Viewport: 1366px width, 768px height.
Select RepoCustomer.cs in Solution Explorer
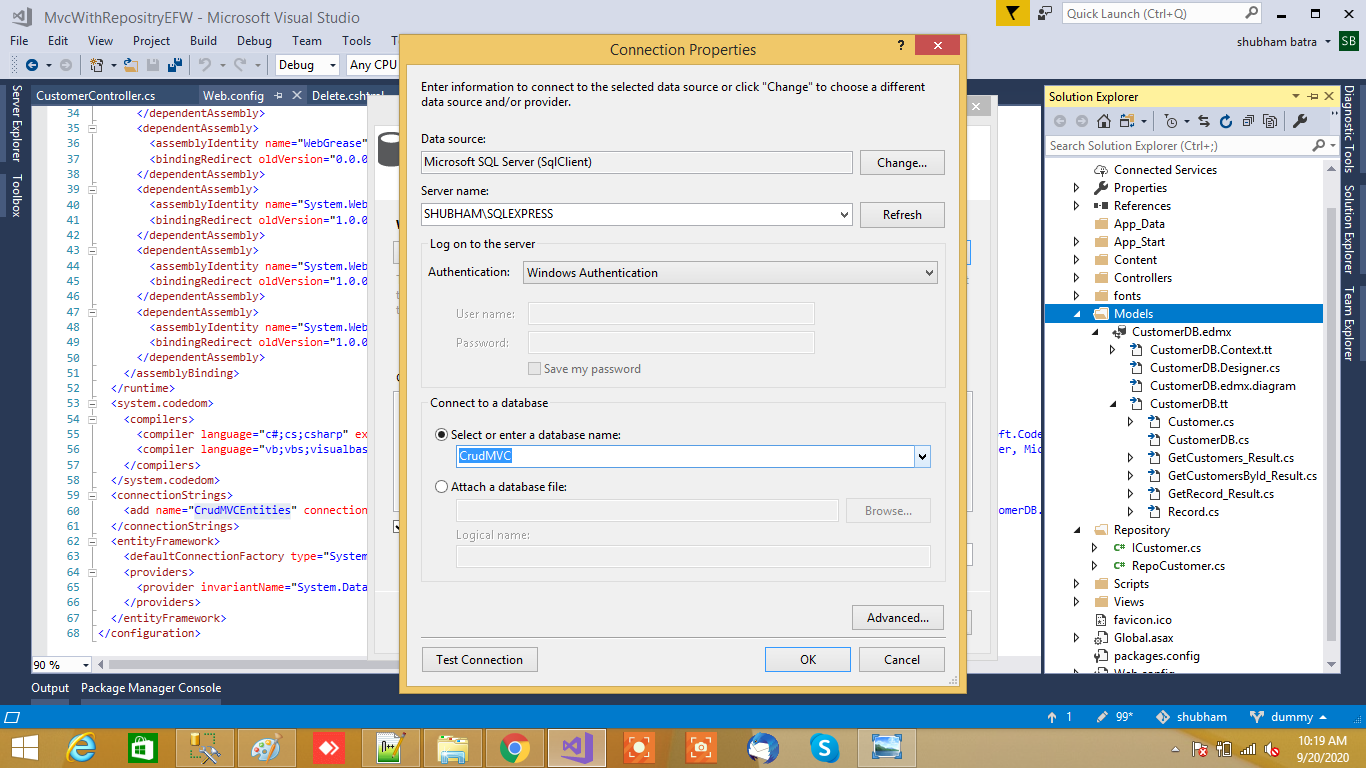[x=1178, y=566]
